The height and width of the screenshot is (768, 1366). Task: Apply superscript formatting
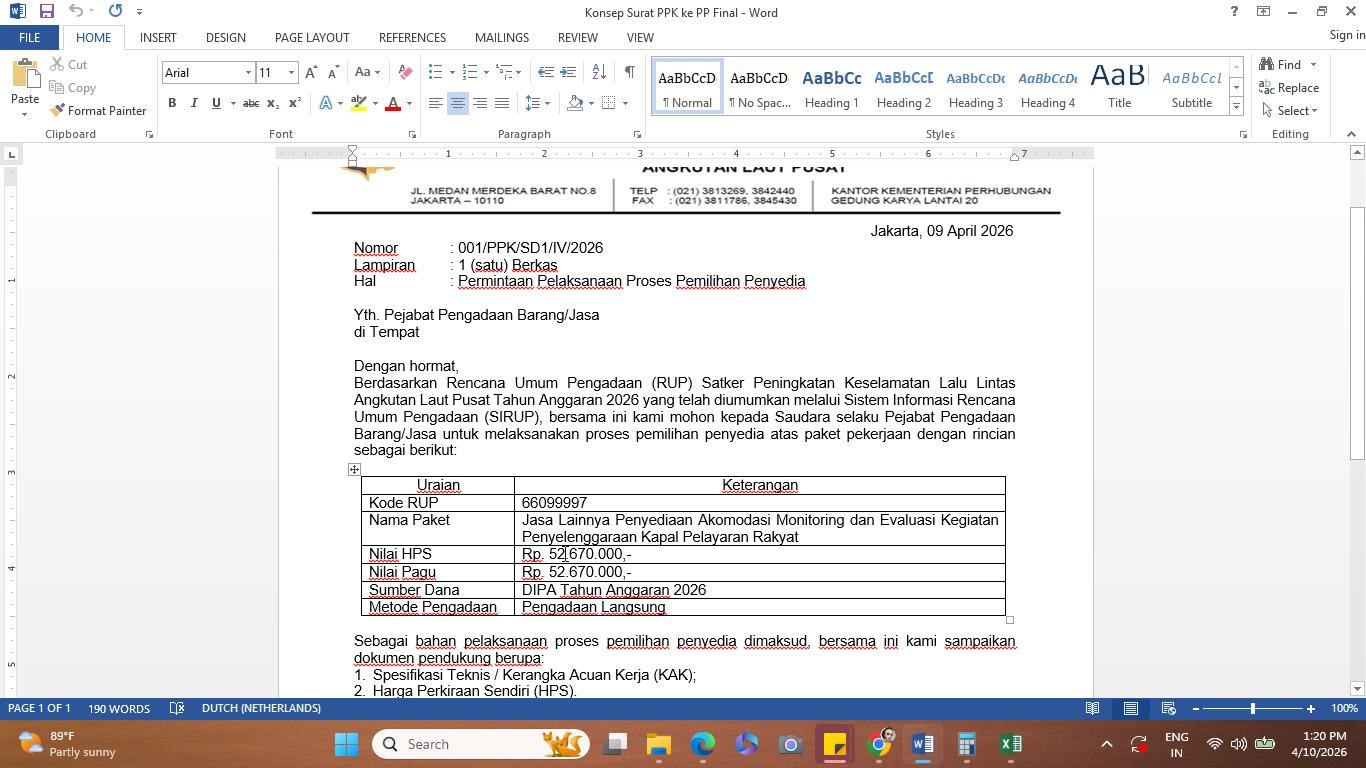point(295,103)
